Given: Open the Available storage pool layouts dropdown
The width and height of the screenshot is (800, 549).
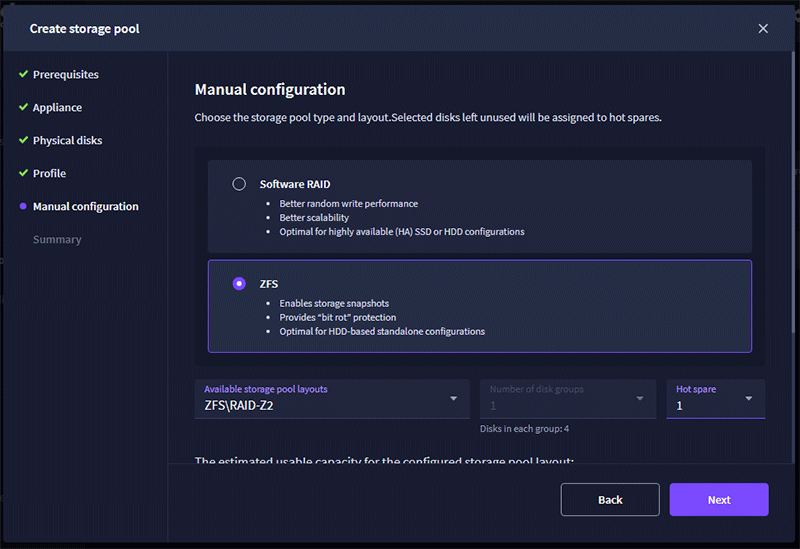Looking at the screenshot, I should pos(331,399).
